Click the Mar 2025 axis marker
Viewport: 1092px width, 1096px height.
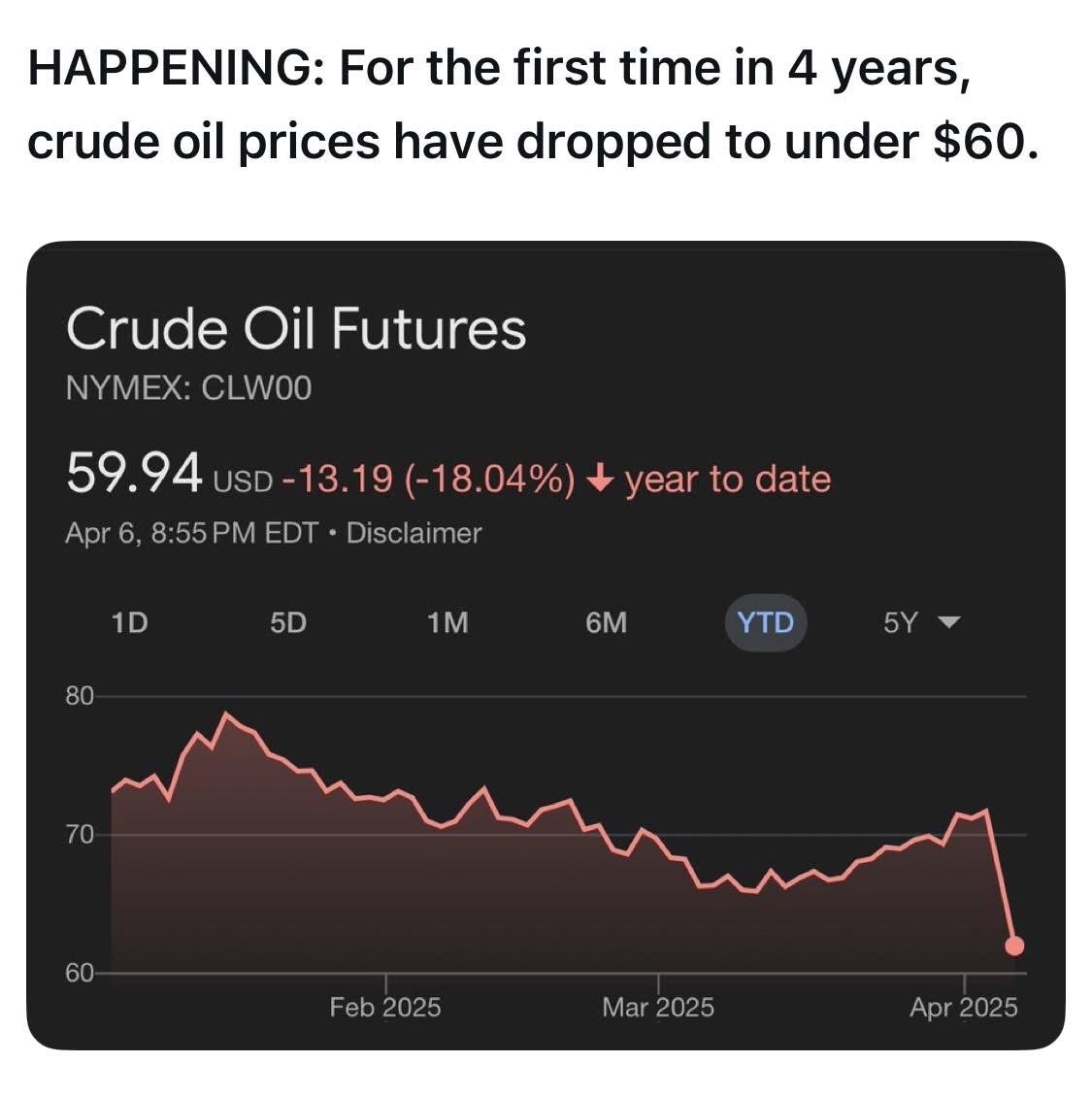(658, 1008)
